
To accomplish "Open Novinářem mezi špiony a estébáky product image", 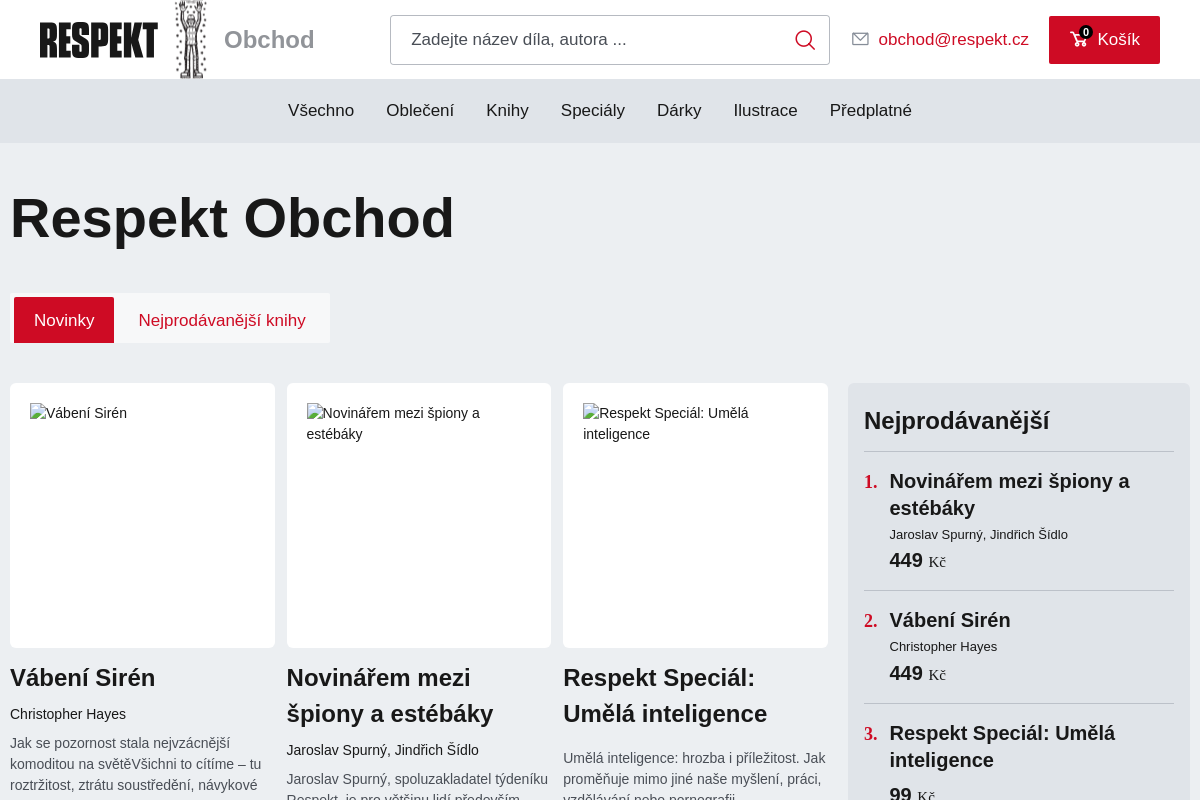I will [419, 515].
